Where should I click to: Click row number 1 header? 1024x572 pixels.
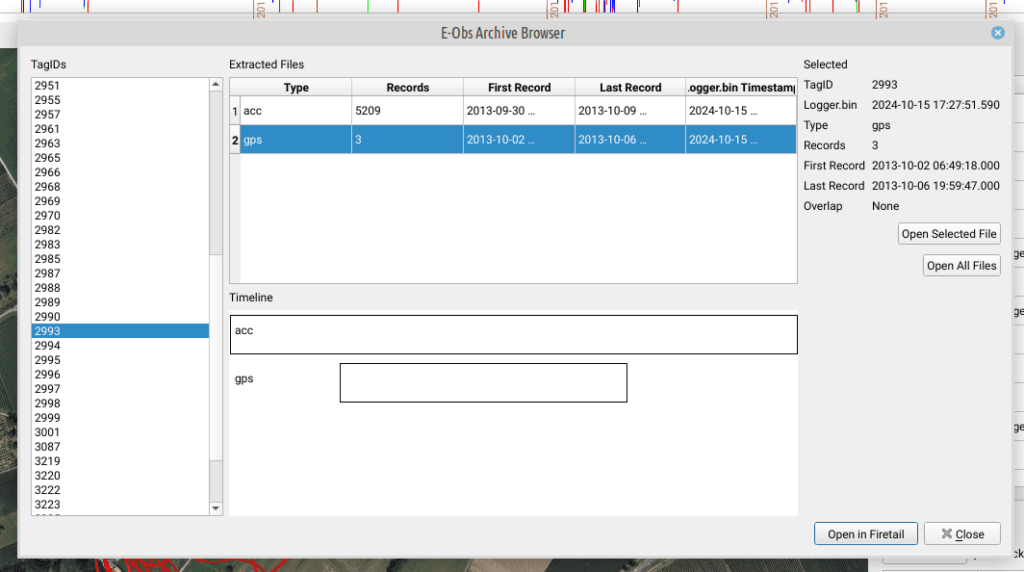click(x=235, y=111)
